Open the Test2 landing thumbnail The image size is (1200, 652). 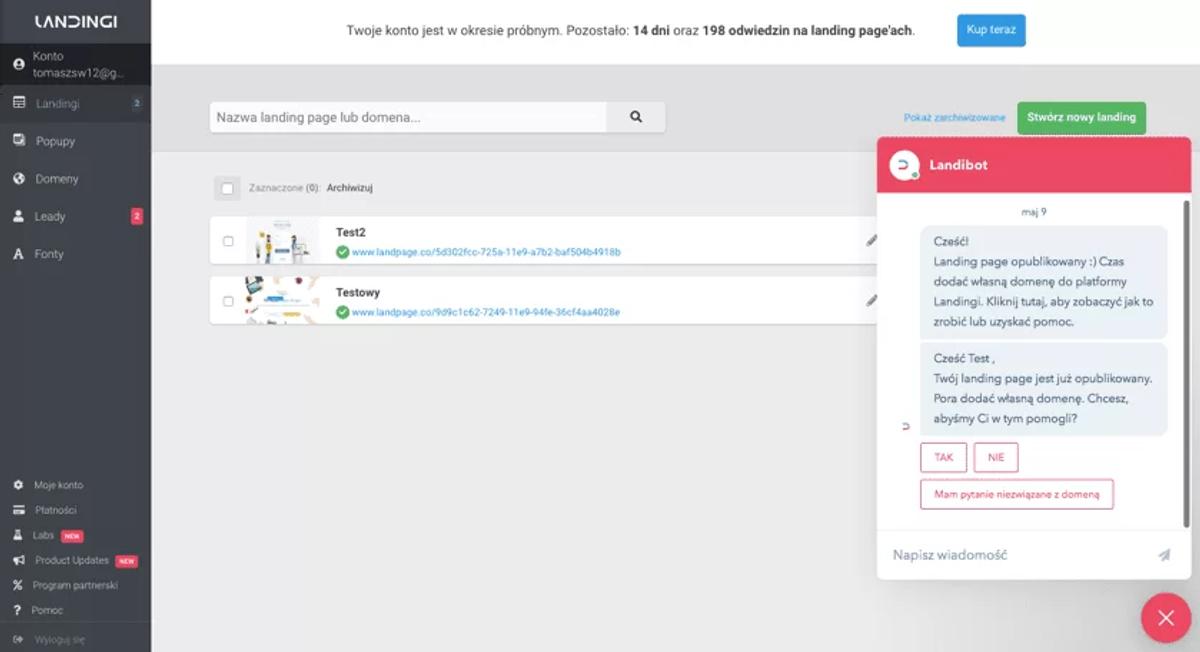click(x=282, y=241)
